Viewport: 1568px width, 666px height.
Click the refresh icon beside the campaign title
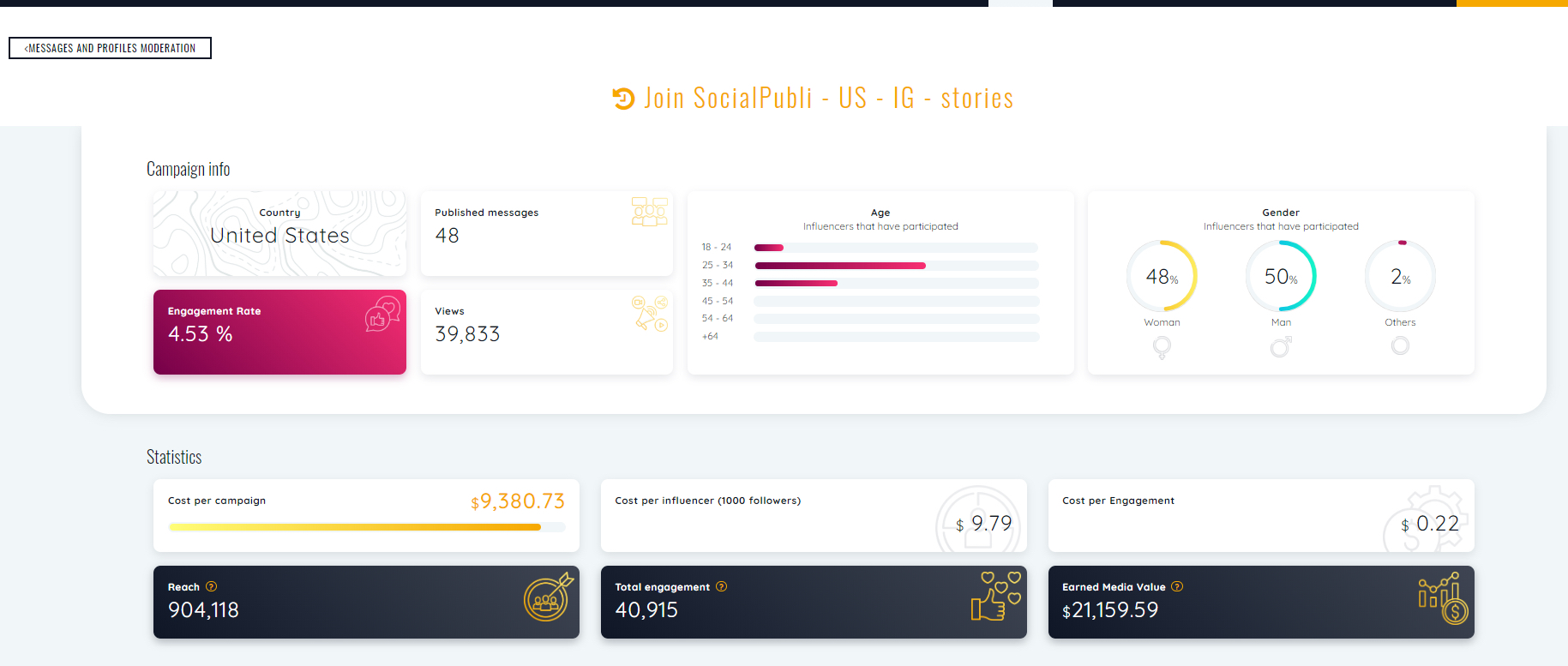623,99
